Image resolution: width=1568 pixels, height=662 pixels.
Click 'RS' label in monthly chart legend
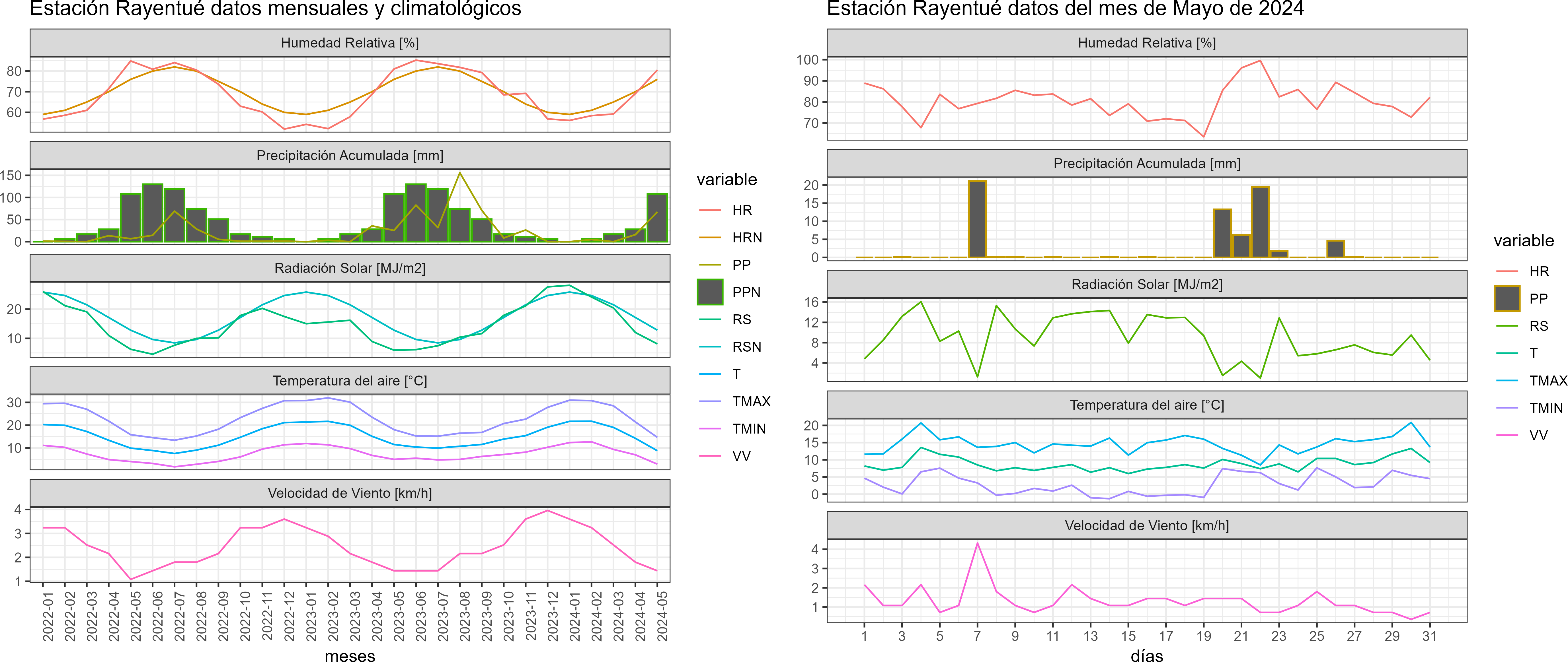click(x=742, y=319)
